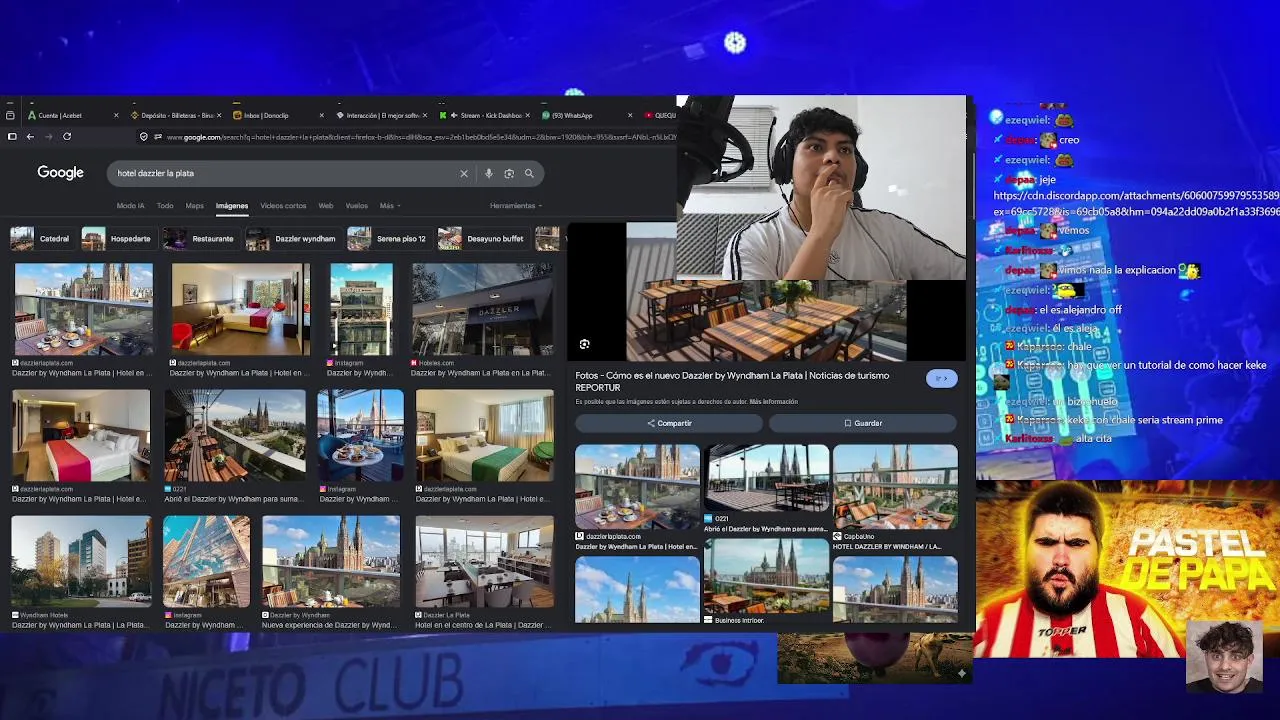Filter images by Catedral chip

[x=41, y=239]
